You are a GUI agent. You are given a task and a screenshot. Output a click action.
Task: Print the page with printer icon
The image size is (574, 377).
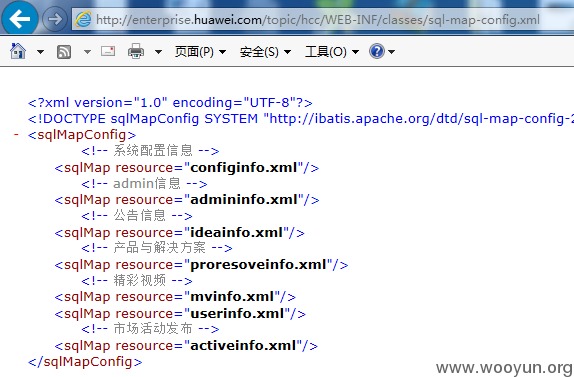(136, 51)
